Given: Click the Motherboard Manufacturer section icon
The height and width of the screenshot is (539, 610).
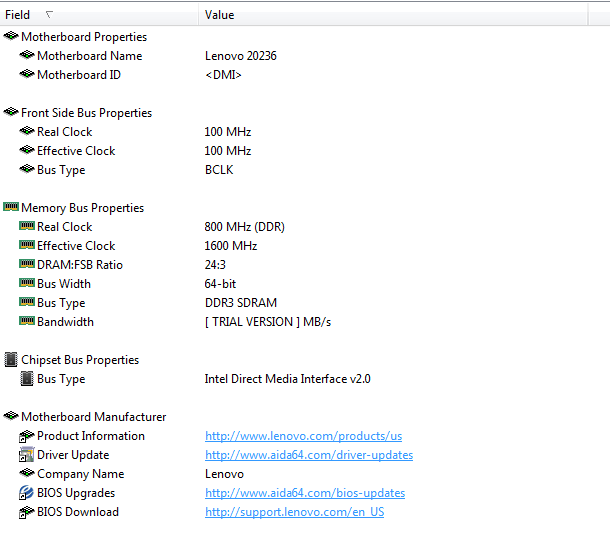Looking at the screenshot, I should [x=11, y=416].
